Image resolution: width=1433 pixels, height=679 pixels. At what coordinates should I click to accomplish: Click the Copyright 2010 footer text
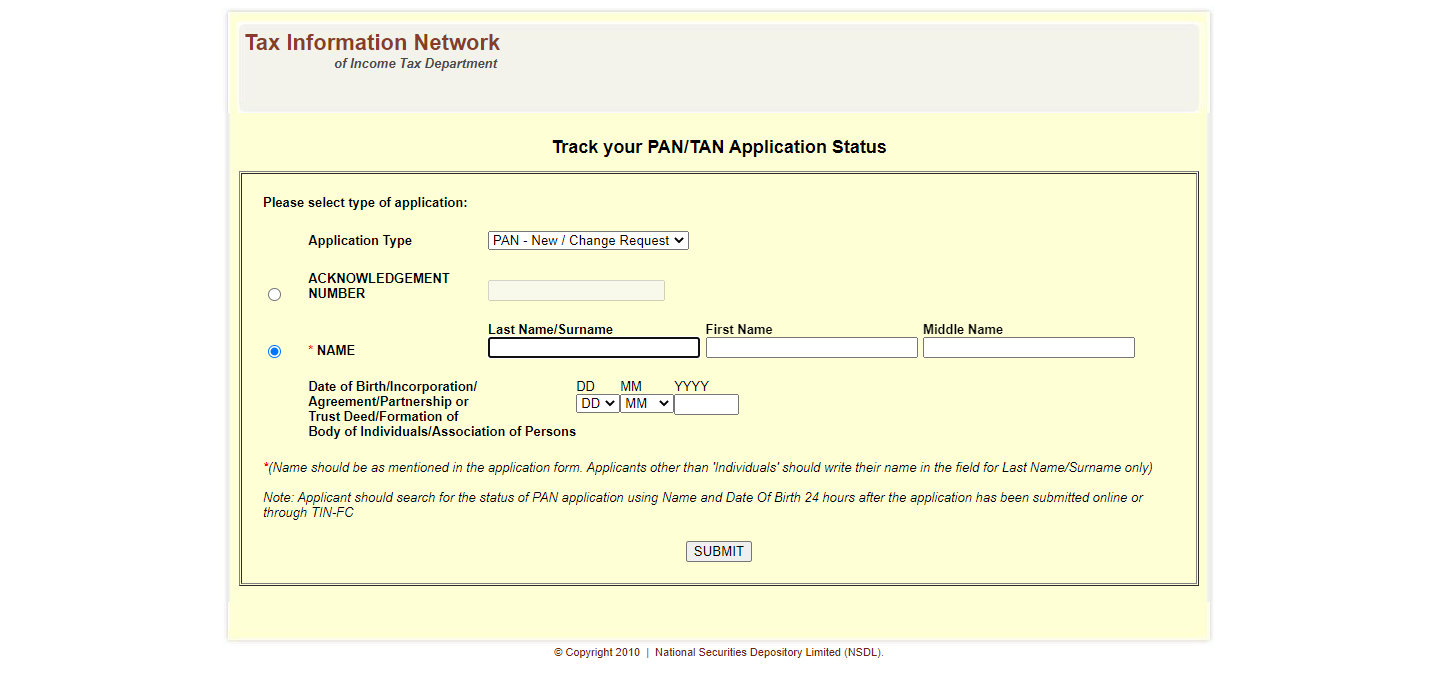pos(597,653)
